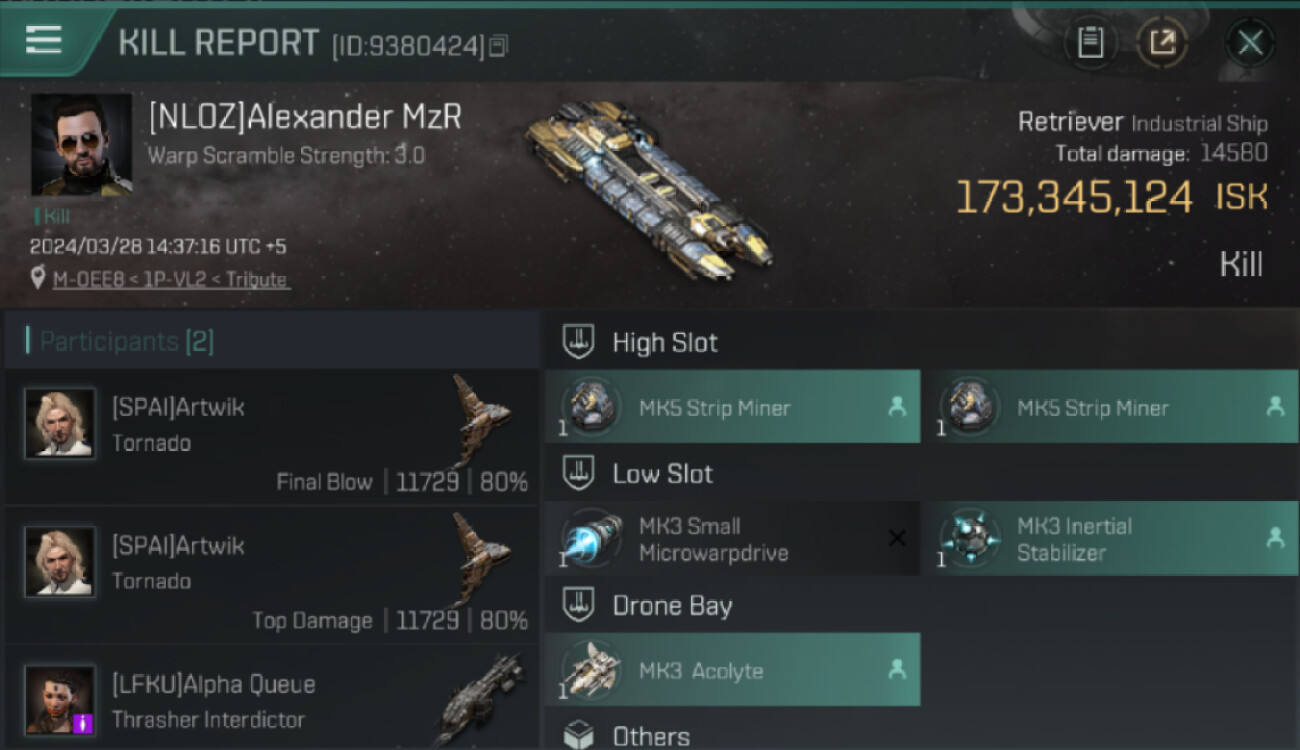1300x750 pixels.
Task: Collapse the High Slot section
Action: coord(638,342)
